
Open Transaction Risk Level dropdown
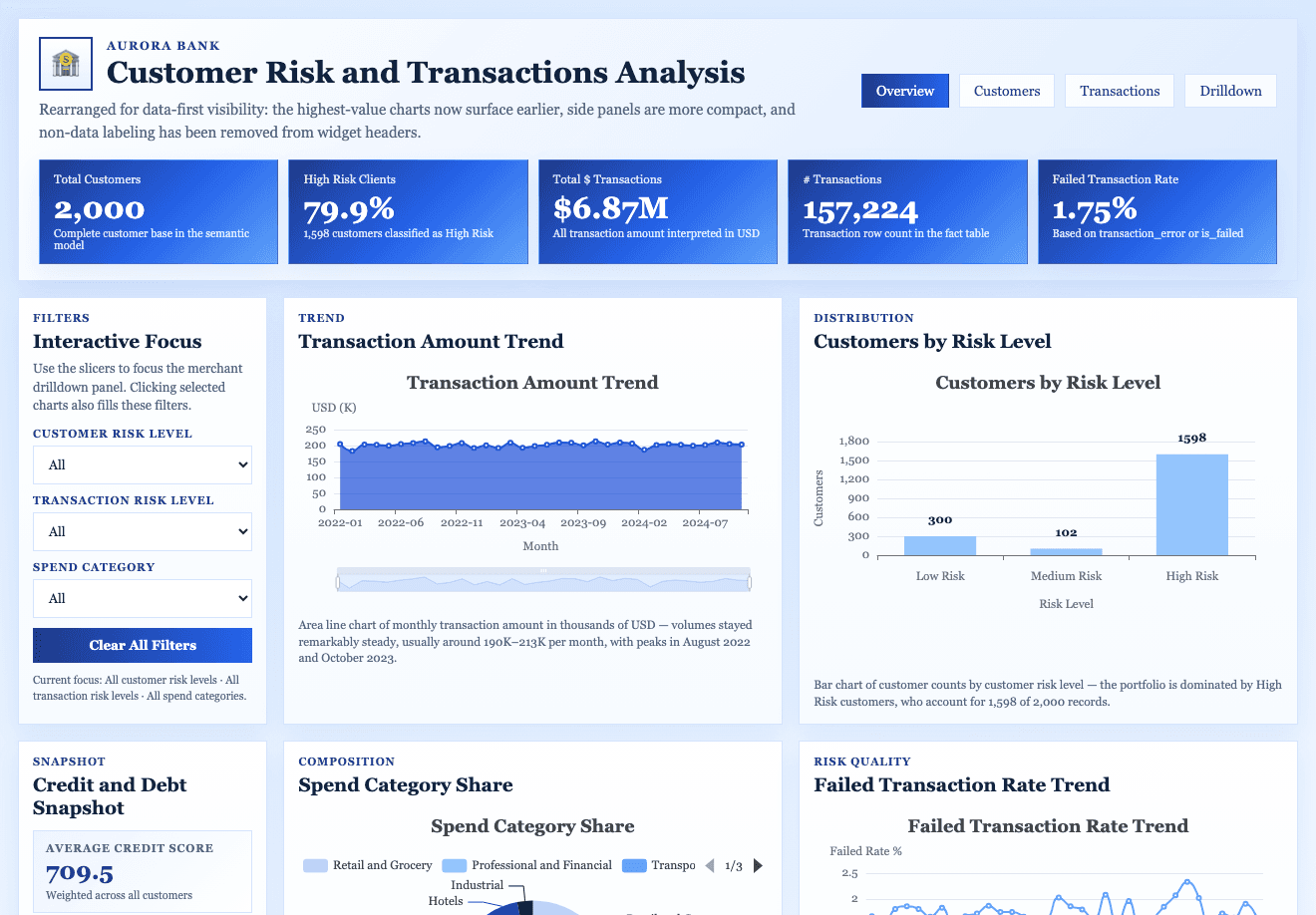(x=143, y=531)
